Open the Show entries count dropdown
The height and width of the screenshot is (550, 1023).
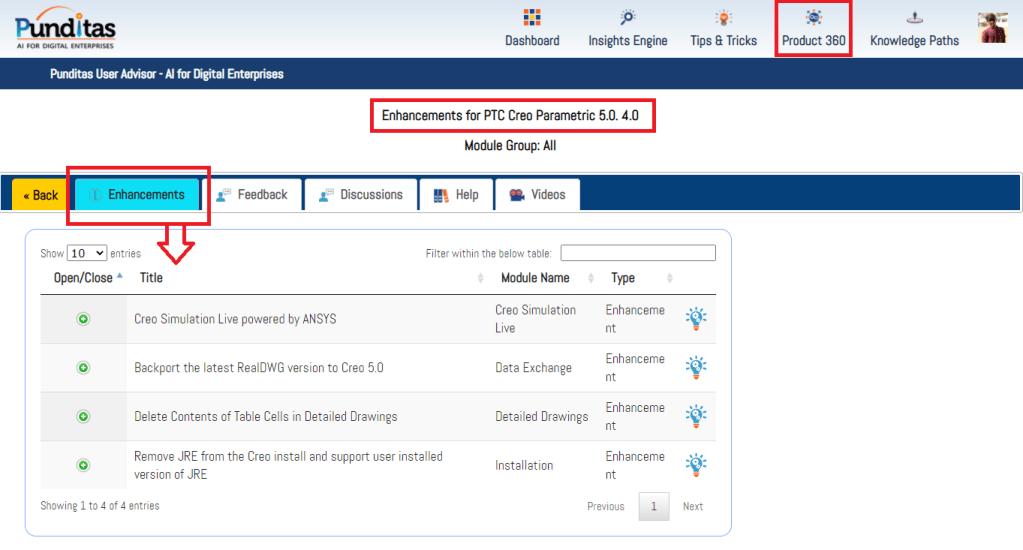pos(87,254)
